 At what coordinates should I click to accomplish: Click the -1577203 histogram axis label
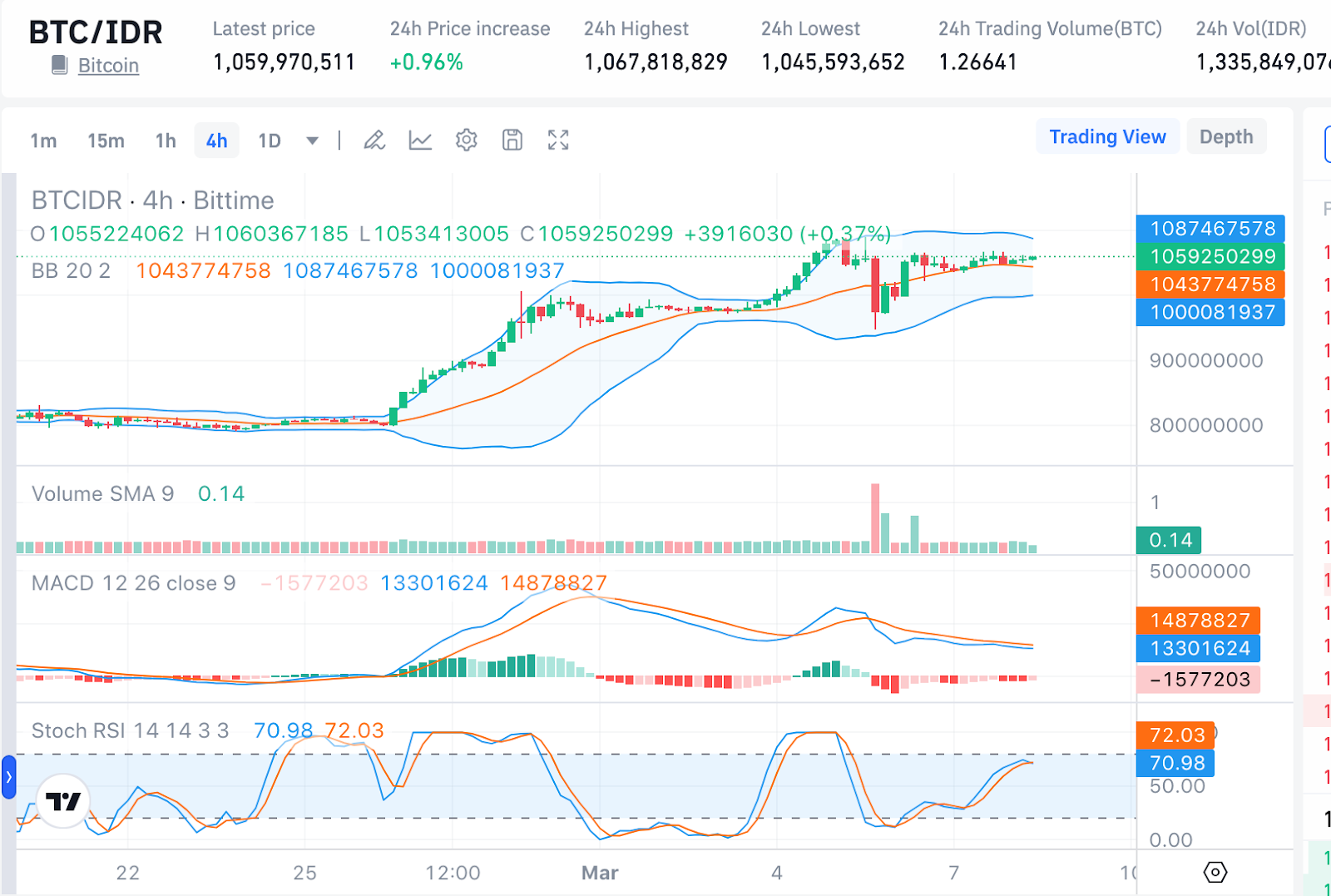tap(1199, 680)
